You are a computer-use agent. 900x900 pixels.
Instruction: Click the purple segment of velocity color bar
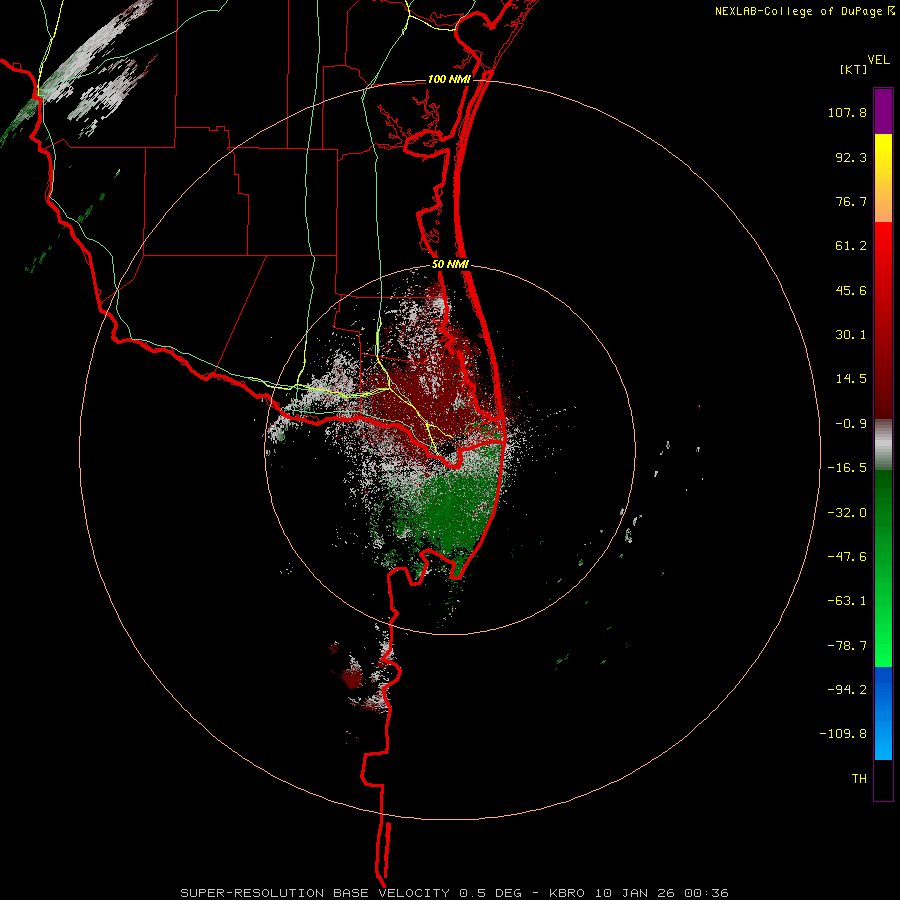[883, 111]
